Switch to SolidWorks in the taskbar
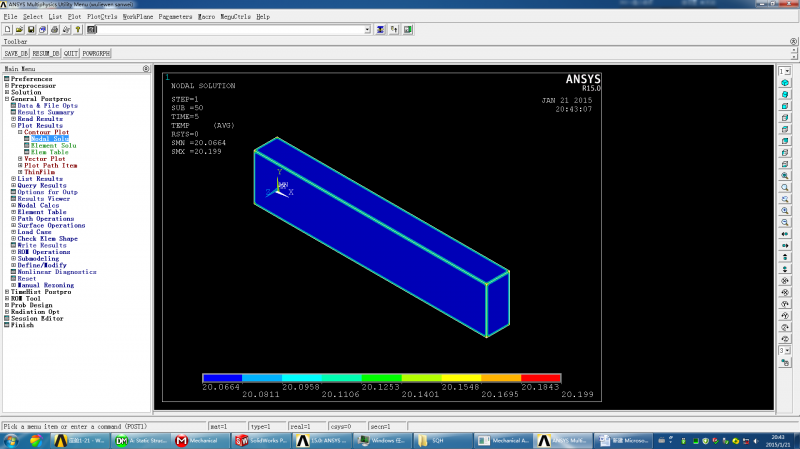Image resolution: width=800 pixels, height=449 pixels. pos(261,440)
